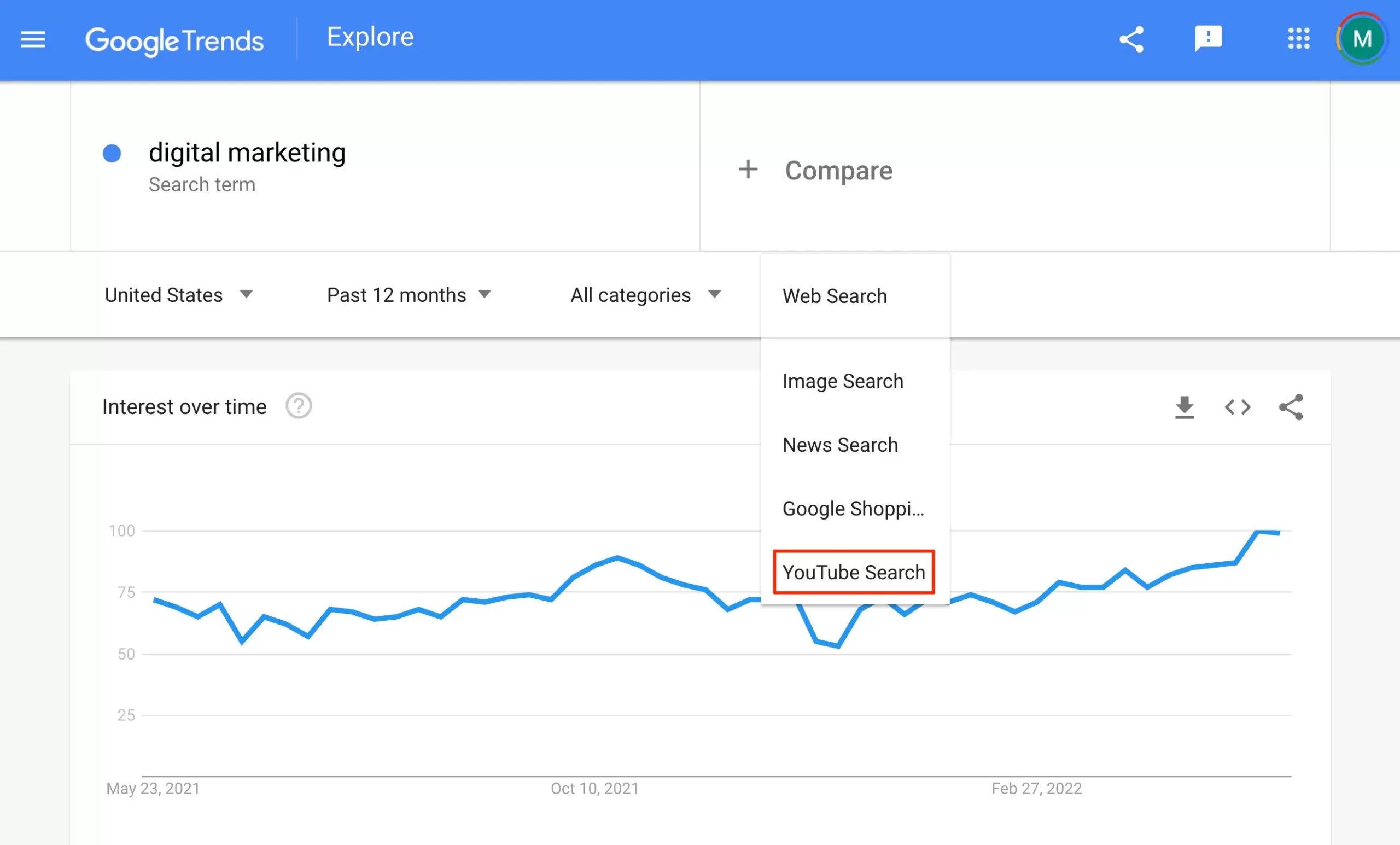Select YouTube Search from dropdown
Image resolution: width=1400 pixels, height=845 pixels.
tap(853, 572)
